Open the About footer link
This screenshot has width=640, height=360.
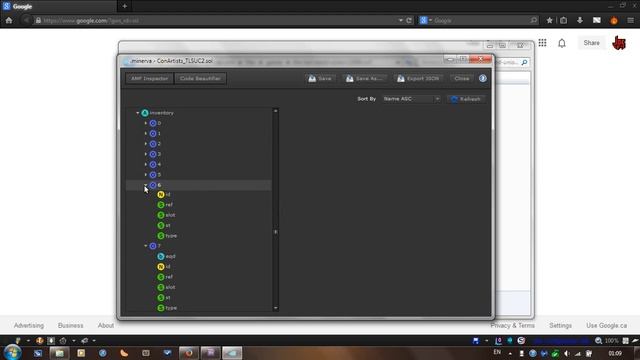[x=106, y=325]
